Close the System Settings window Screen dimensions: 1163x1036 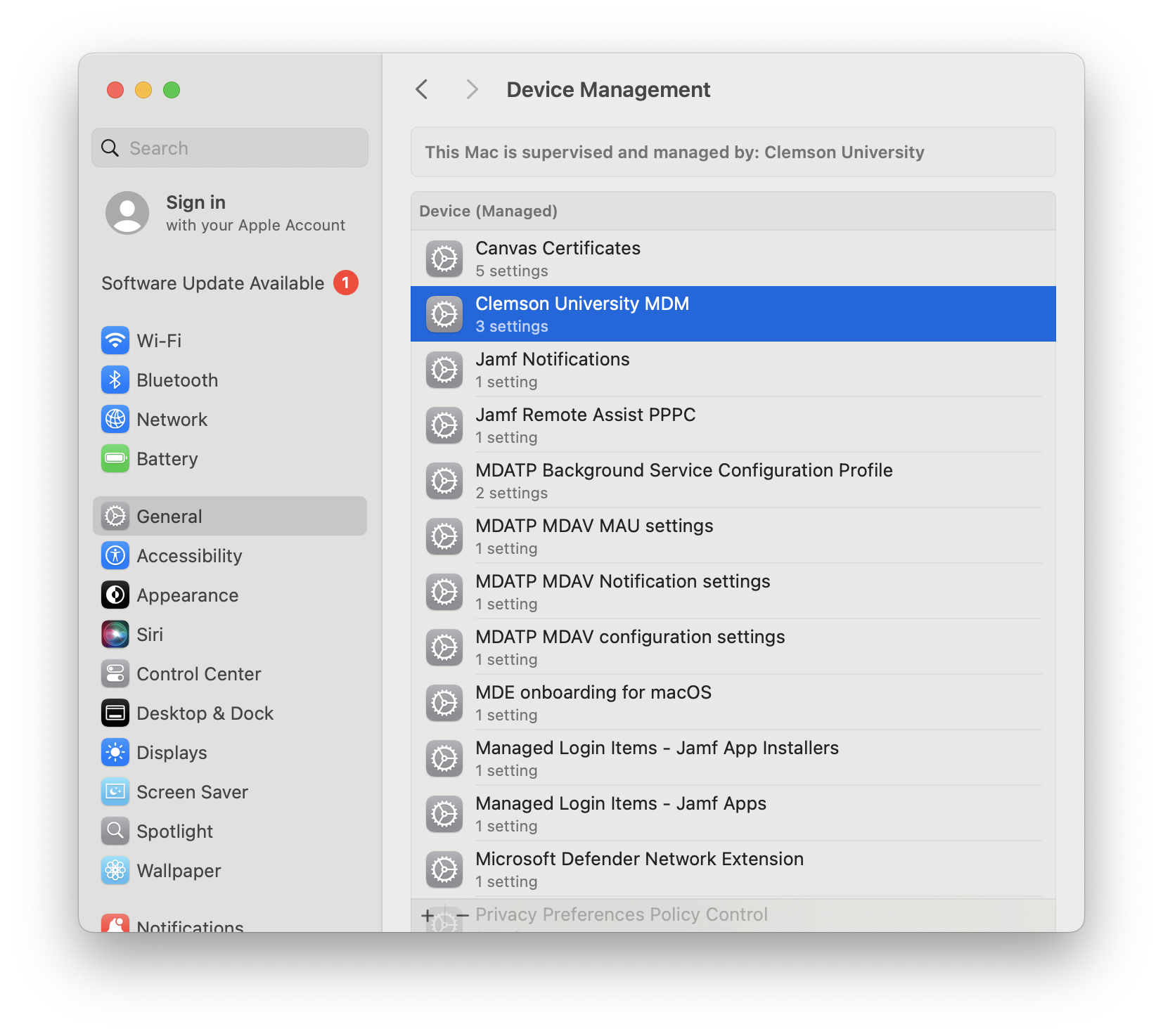tap(115, 90)
